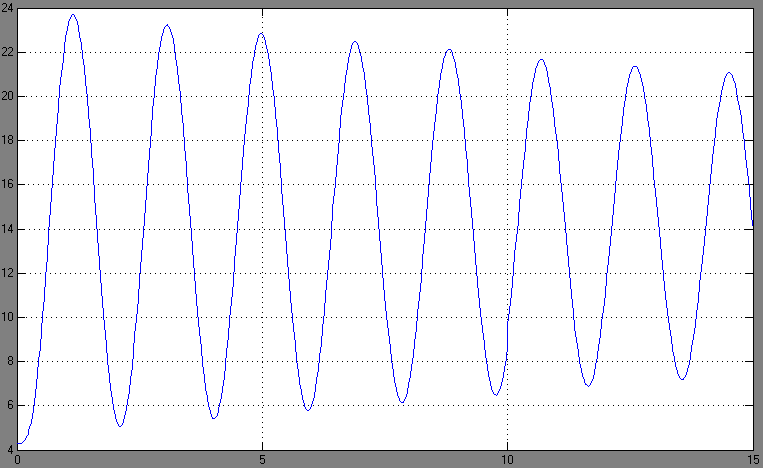Click the y-axis tick label 22
The height and width of the screenshot is (468, 763).
[7, 52]
